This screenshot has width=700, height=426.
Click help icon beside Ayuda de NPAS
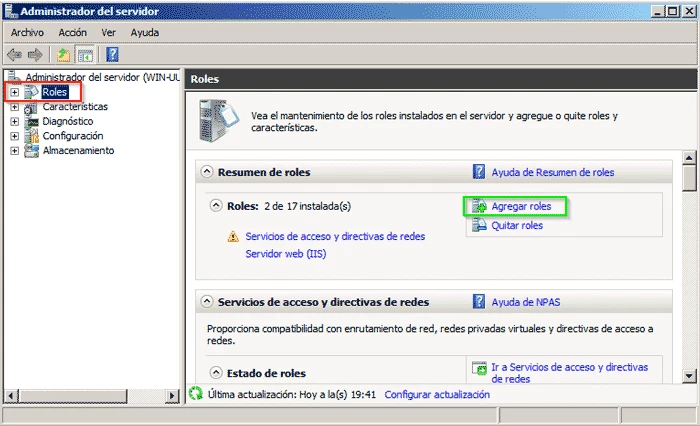pos(479,301)
